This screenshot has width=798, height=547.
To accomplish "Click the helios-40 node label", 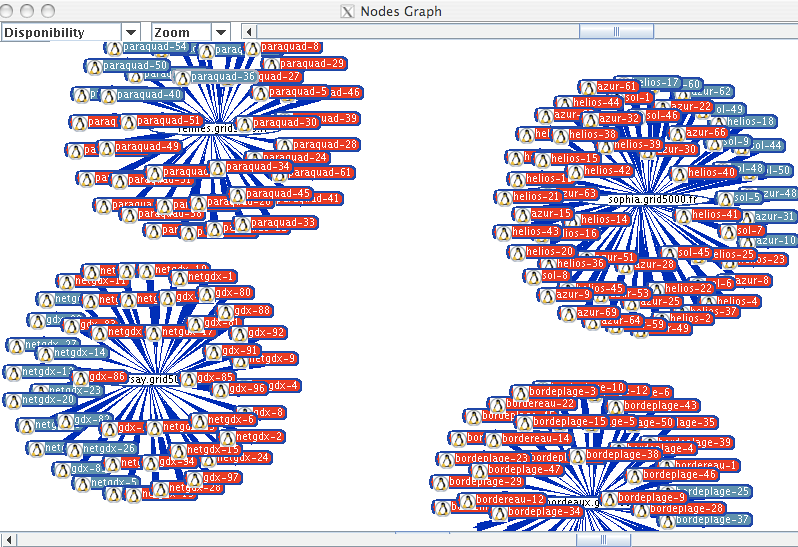I will pyautogui.click(x=714, y=173).
